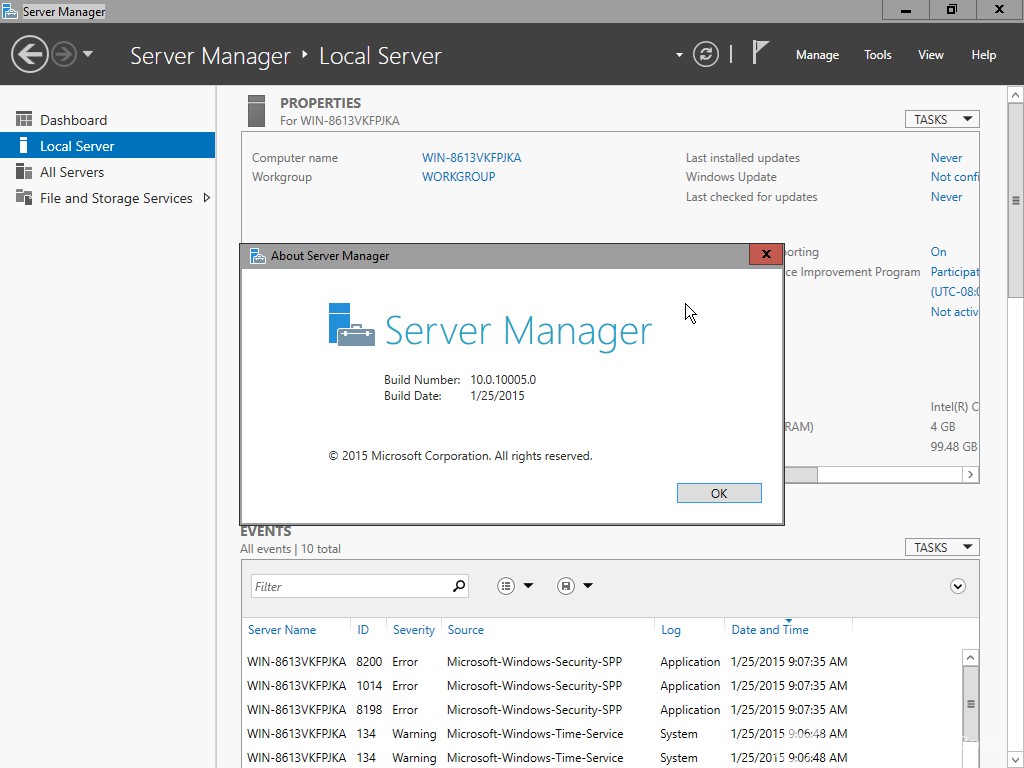This screenshot has height=768, width=1024.
Task: Click the Local Server icon in sidebar
Action: [x=24, y=145]
